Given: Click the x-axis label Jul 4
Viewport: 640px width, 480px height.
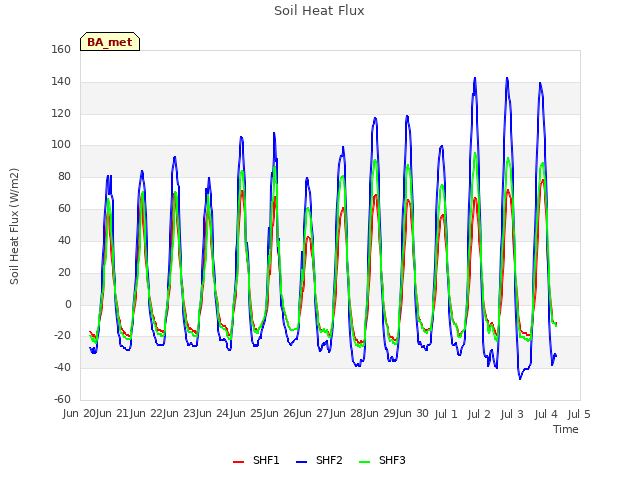Looking at the screenshot, I should (x=546, y=414).
